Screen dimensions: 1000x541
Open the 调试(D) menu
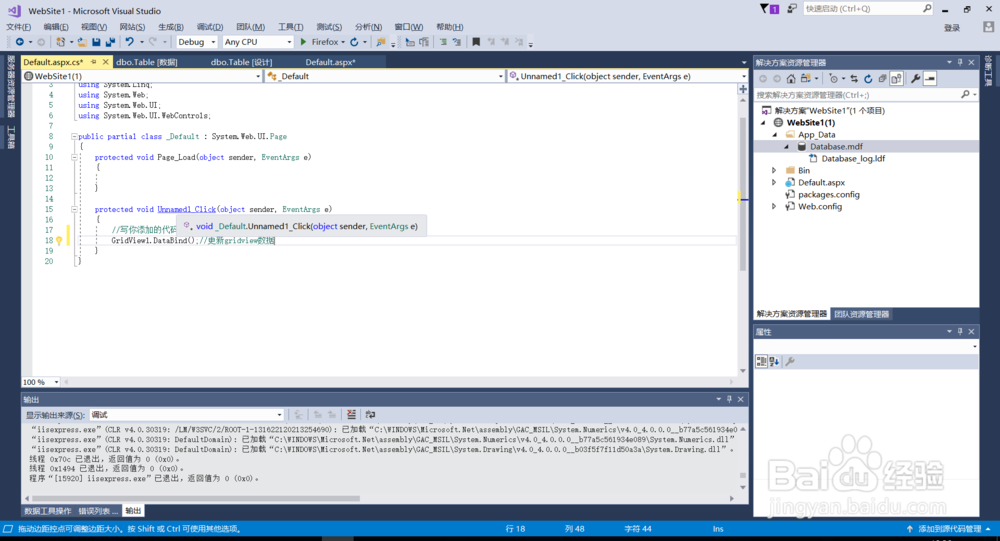[x=210, y=27]
